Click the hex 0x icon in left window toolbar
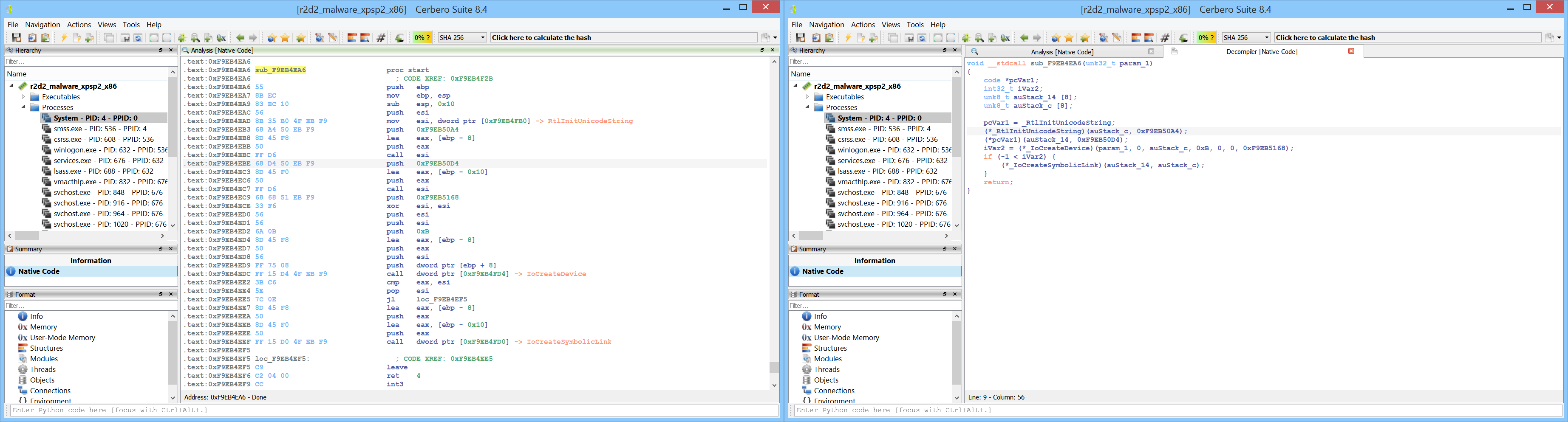This screenshot has height=422, width=1568. click(221, 38)
